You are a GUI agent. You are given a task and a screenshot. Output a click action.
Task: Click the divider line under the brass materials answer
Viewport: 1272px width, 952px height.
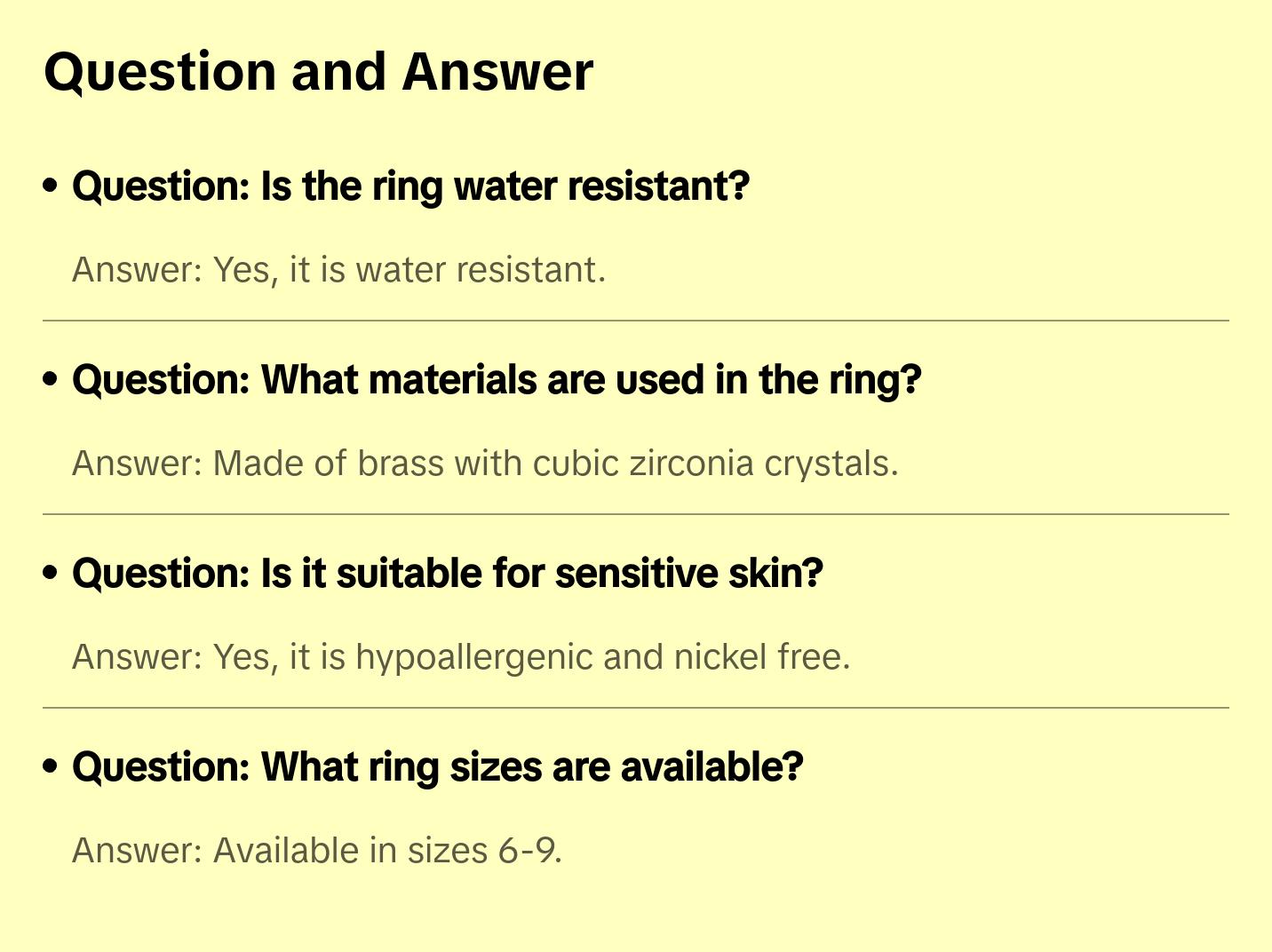point(636,514)
